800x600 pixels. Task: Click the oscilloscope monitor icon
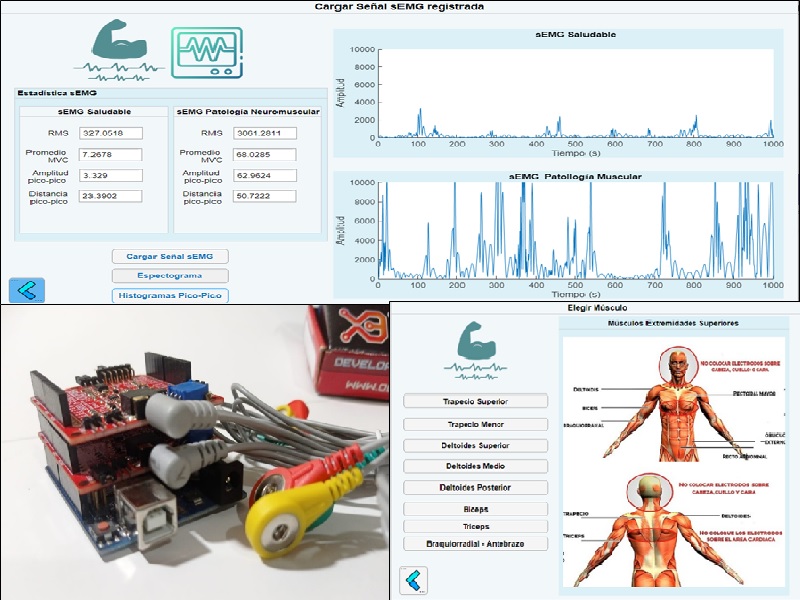coord(207,53)
